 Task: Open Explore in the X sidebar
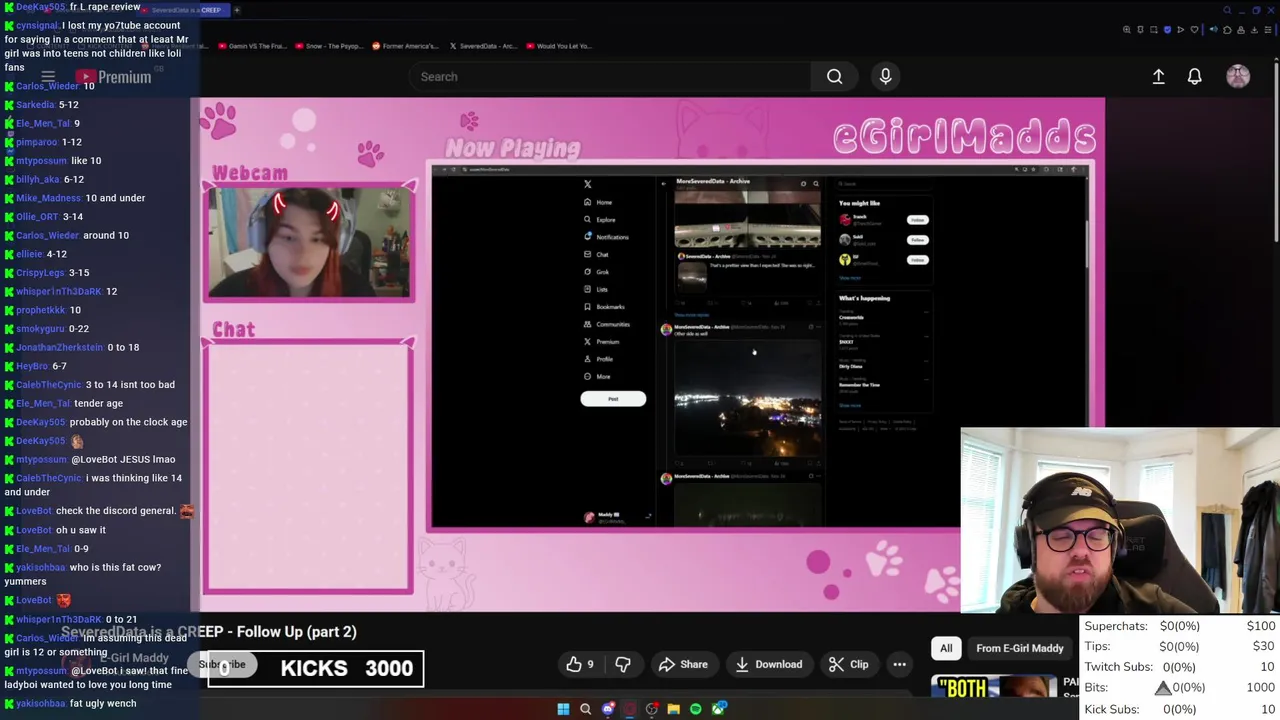(599, 219)
